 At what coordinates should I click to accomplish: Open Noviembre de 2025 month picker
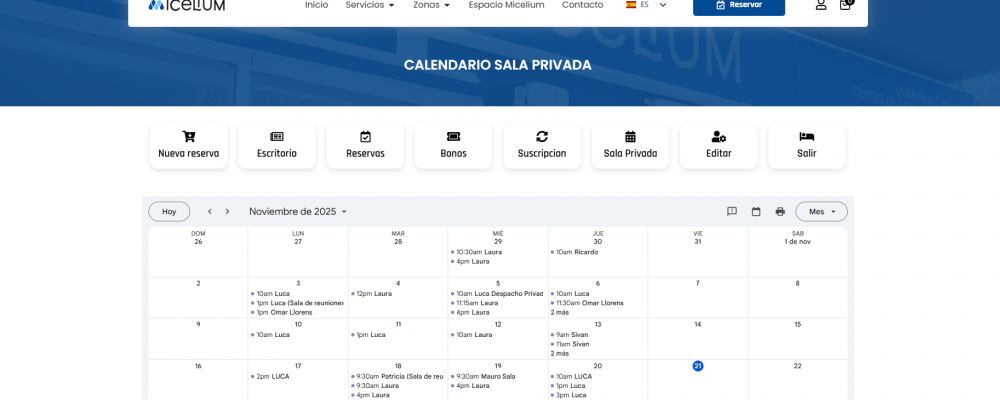298,212
